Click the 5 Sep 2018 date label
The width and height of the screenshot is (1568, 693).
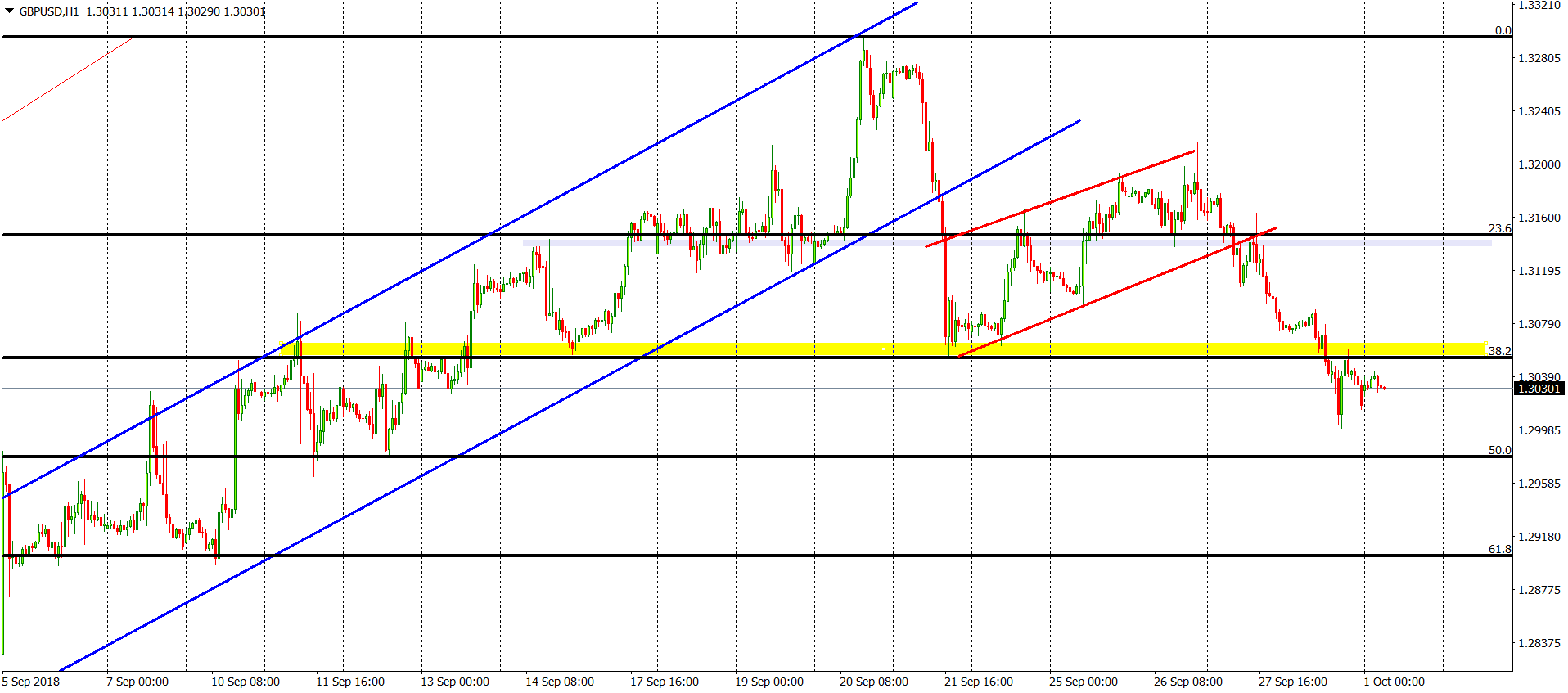pos(31,682)
